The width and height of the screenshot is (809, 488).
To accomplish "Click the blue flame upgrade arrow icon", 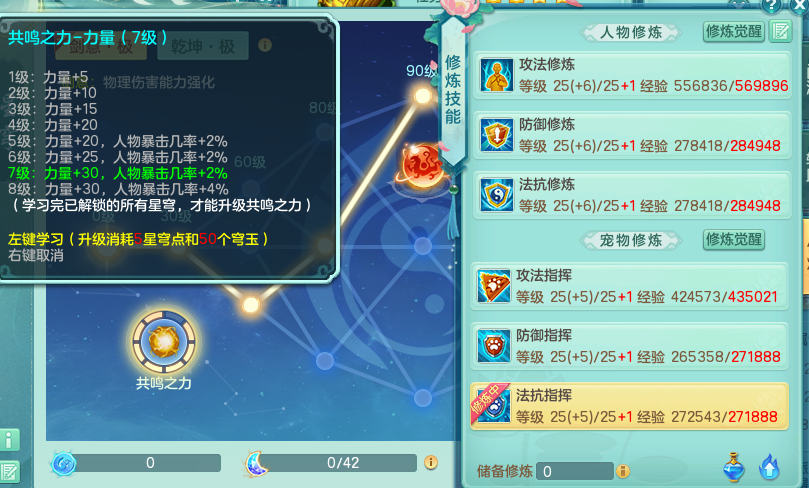I will [769, 466].
